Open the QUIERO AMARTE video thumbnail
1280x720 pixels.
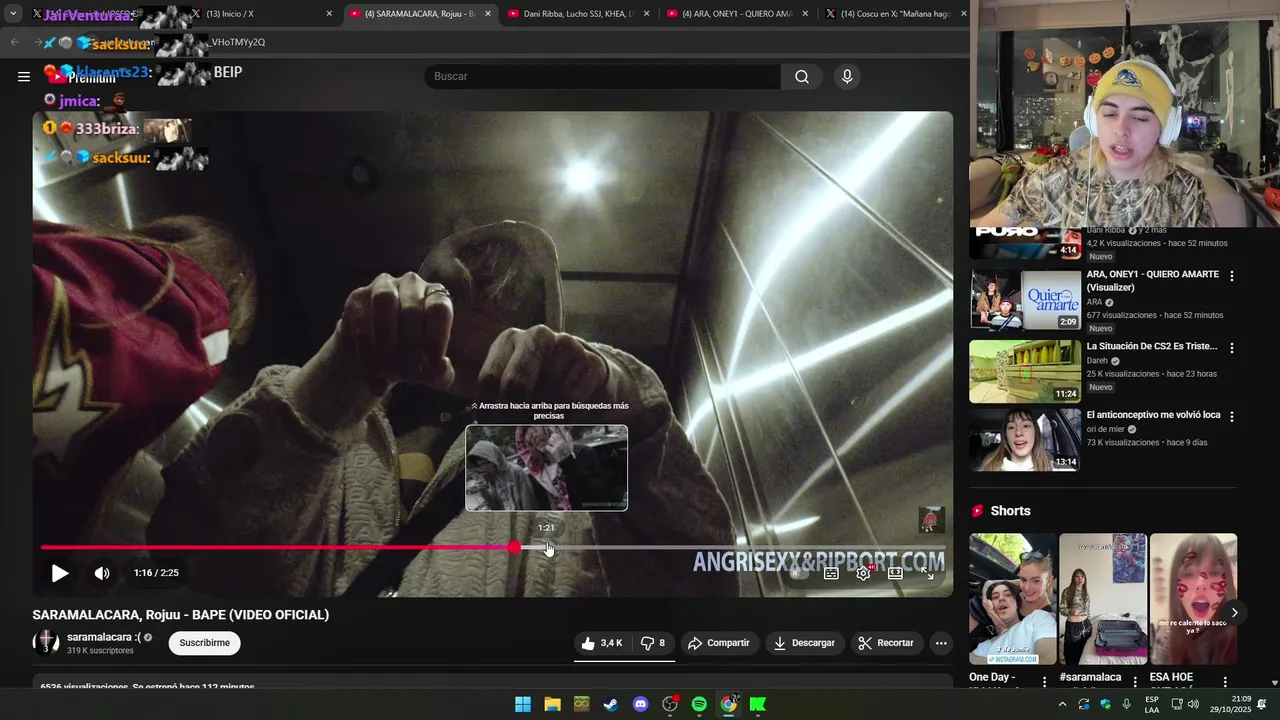pyautogui.click(x=1025, y=299)
